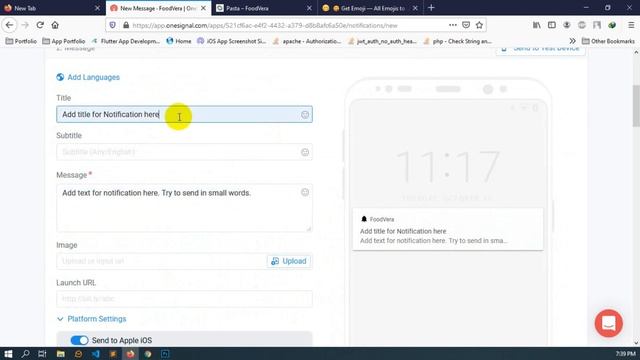Open the Firefox hamburger menu
This screenshot has width=640, height=360.
click(x=631, y=25)
